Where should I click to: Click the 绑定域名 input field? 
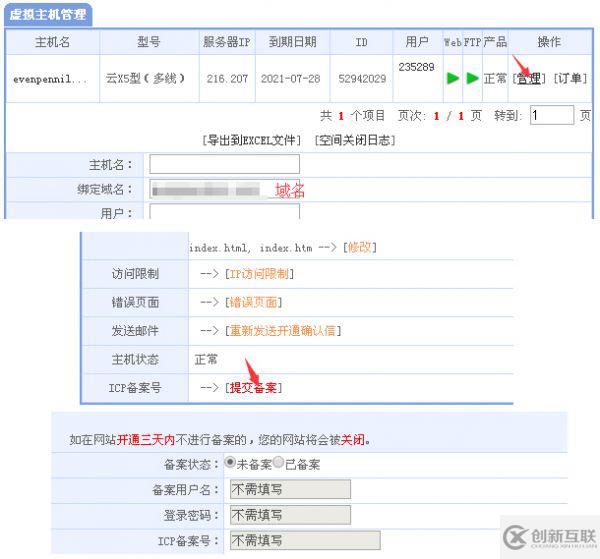point(224,189)
